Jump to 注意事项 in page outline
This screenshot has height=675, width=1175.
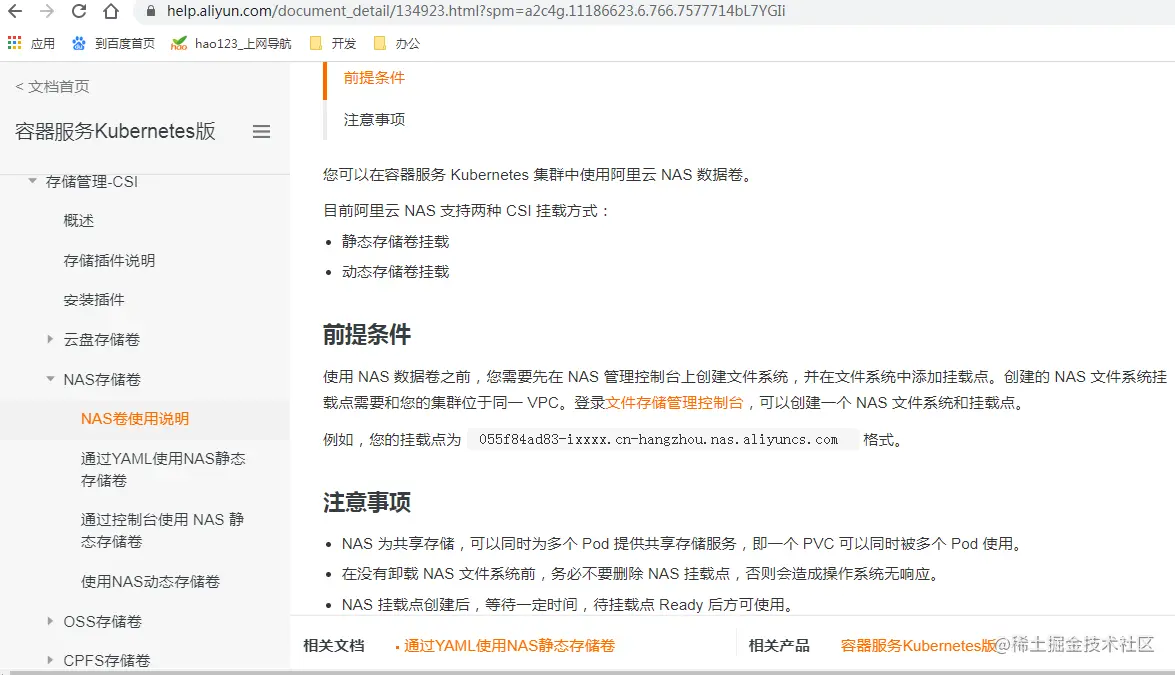point(374,120)
